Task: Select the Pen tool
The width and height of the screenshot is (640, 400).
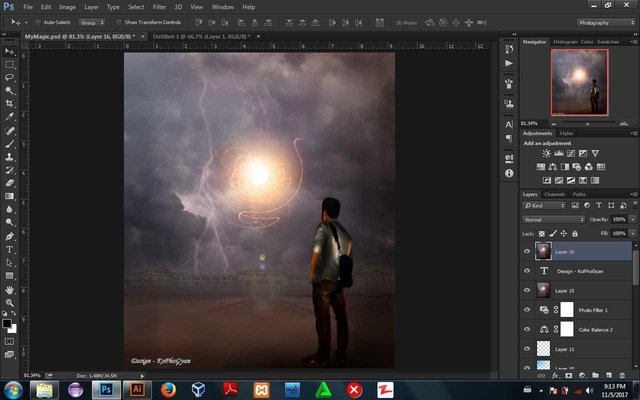Action: click(10, 236)
